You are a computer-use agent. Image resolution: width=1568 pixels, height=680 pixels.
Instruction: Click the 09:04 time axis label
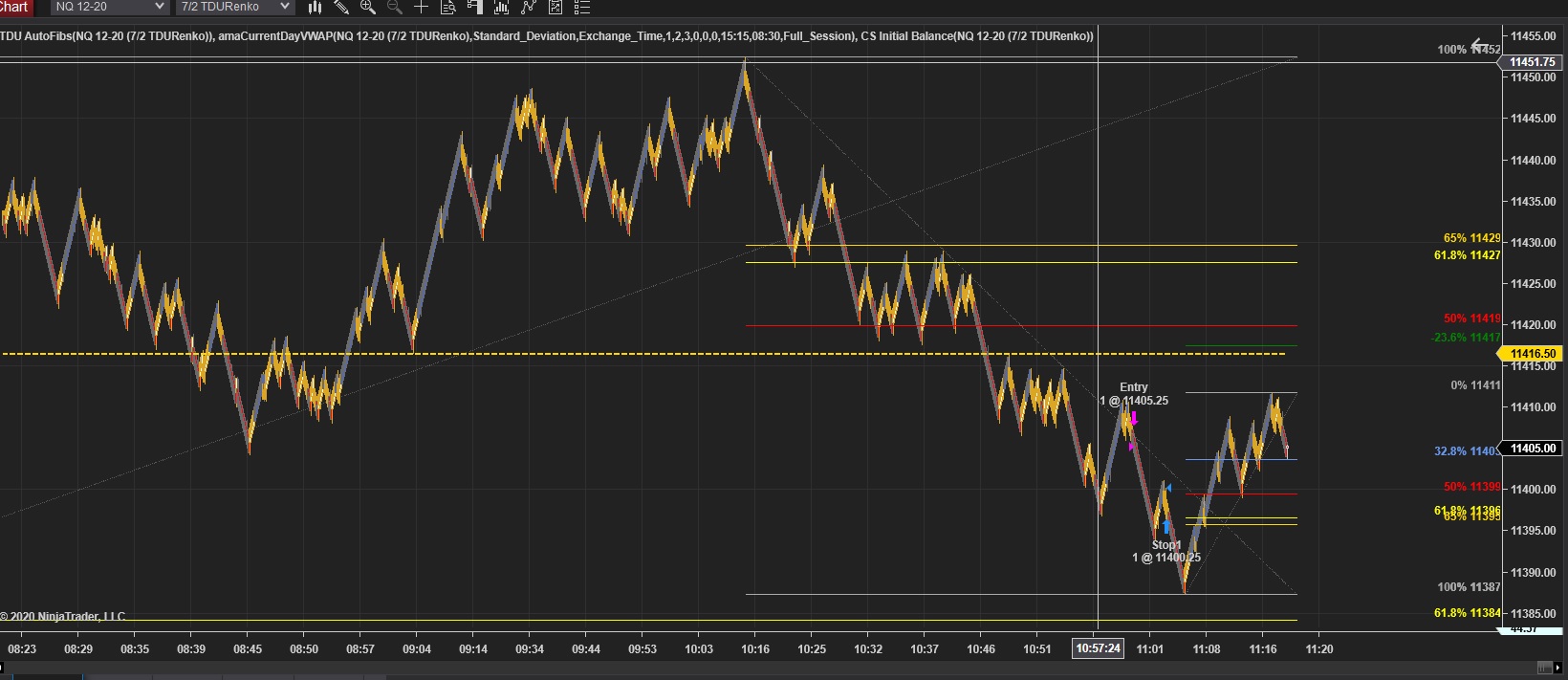click(417, 649)
